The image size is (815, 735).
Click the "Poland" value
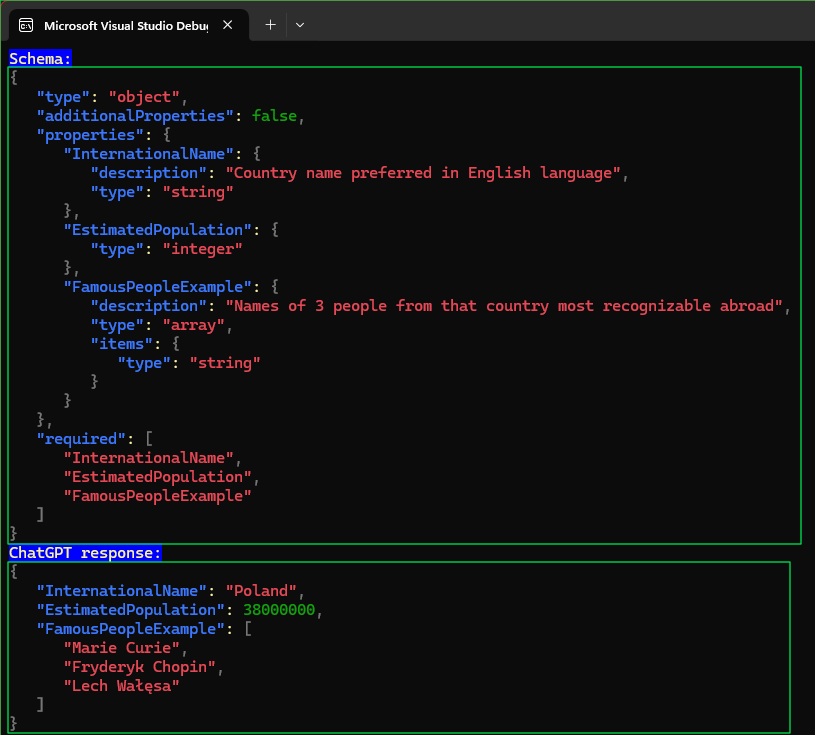click(x=261, y=591)
